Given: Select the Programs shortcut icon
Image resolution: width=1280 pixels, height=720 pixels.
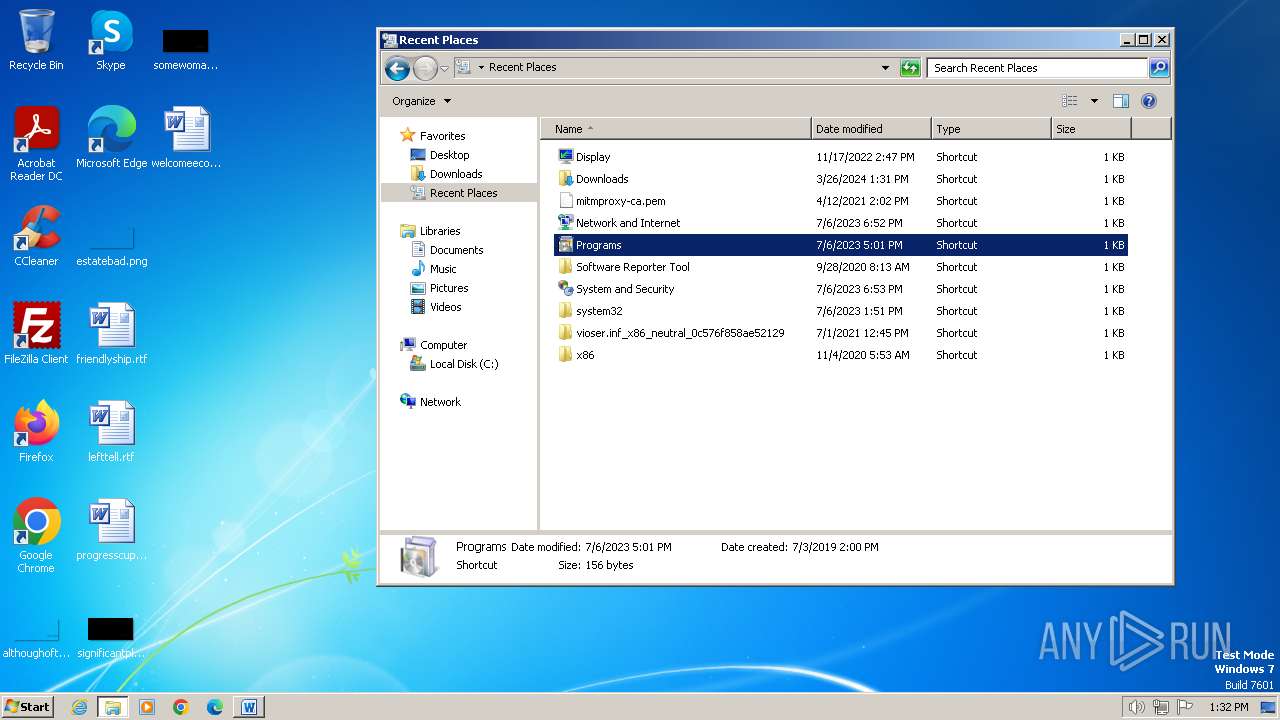Looking at the screenshot, I should [x=565, y=245].
